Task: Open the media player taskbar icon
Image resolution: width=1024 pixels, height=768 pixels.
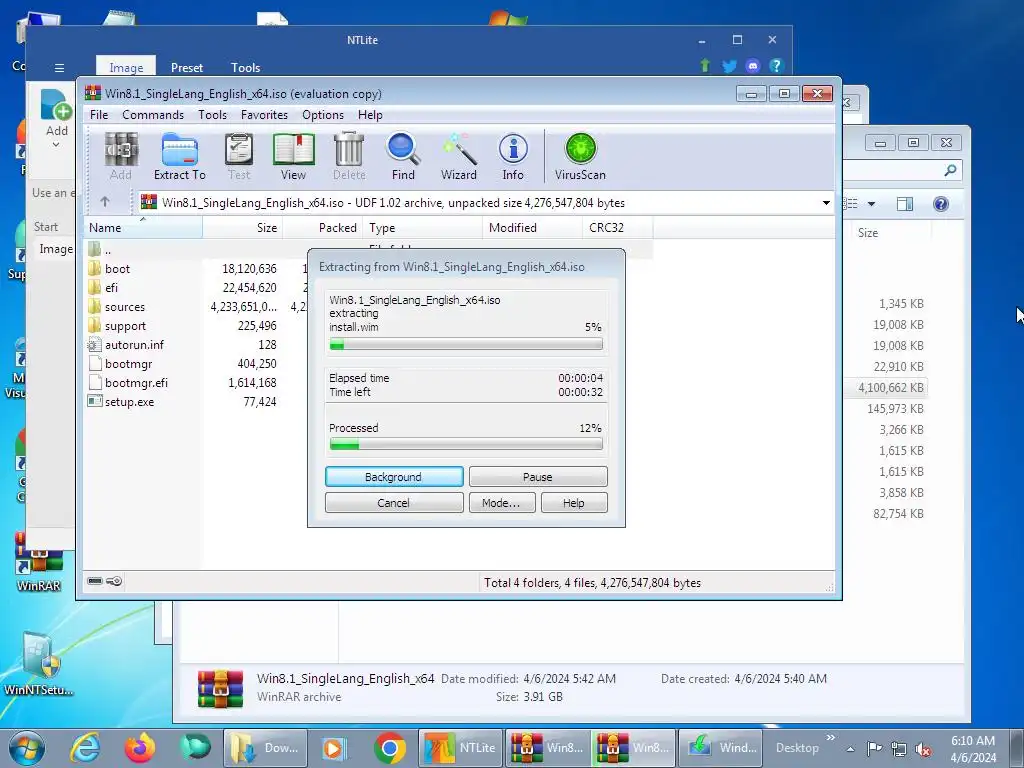Action: tap(334, 748)
